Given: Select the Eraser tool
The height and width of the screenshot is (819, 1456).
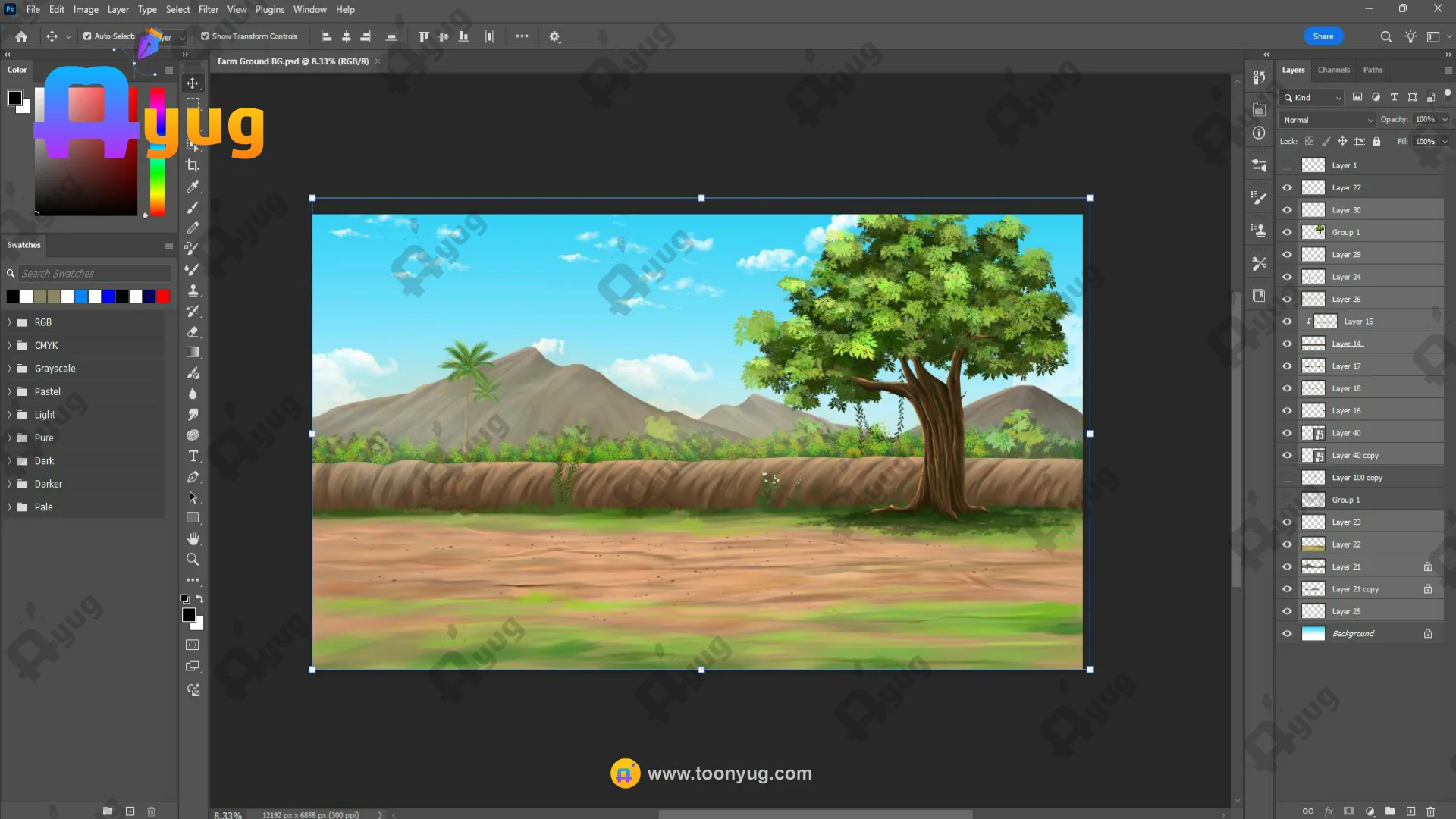Looking at the screenshot, I should click(193, 331).
